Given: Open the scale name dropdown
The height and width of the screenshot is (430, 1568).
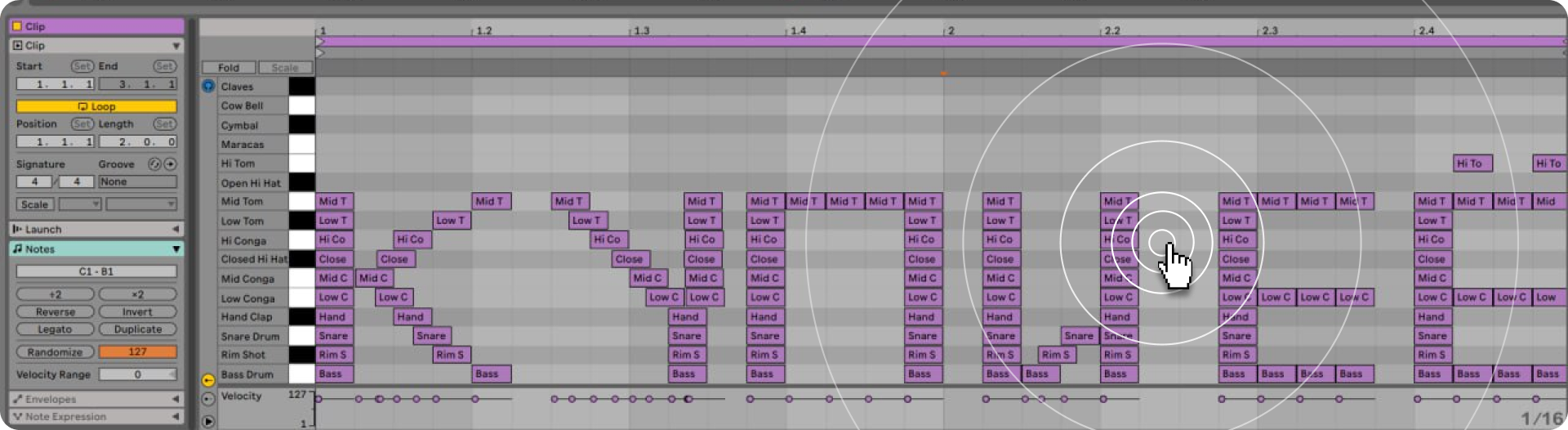Looking at the screenshot, I should pyautogui.click(x=141, y=204).
